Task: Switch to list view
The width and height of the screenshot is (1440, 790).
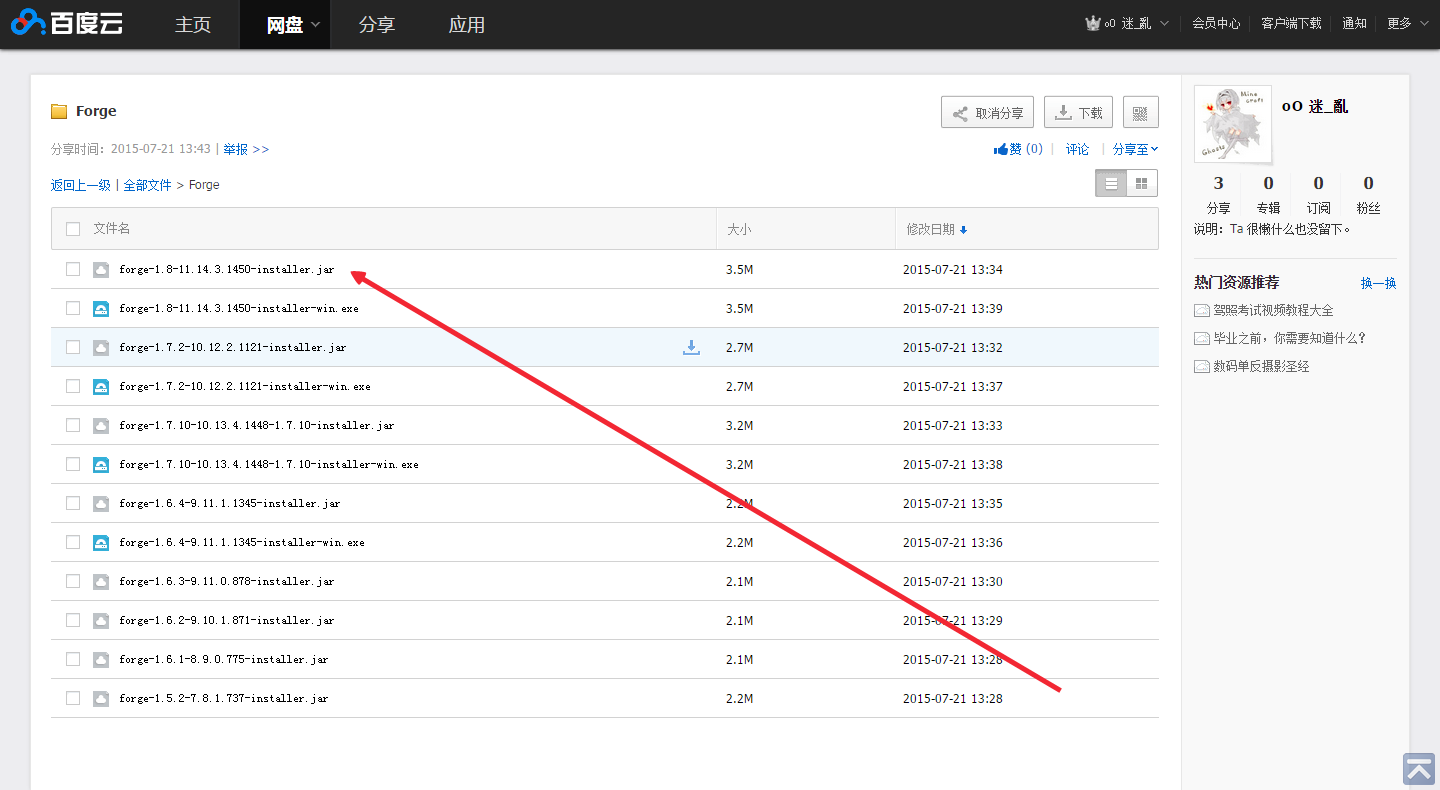Action: [x=1111, y=184]
